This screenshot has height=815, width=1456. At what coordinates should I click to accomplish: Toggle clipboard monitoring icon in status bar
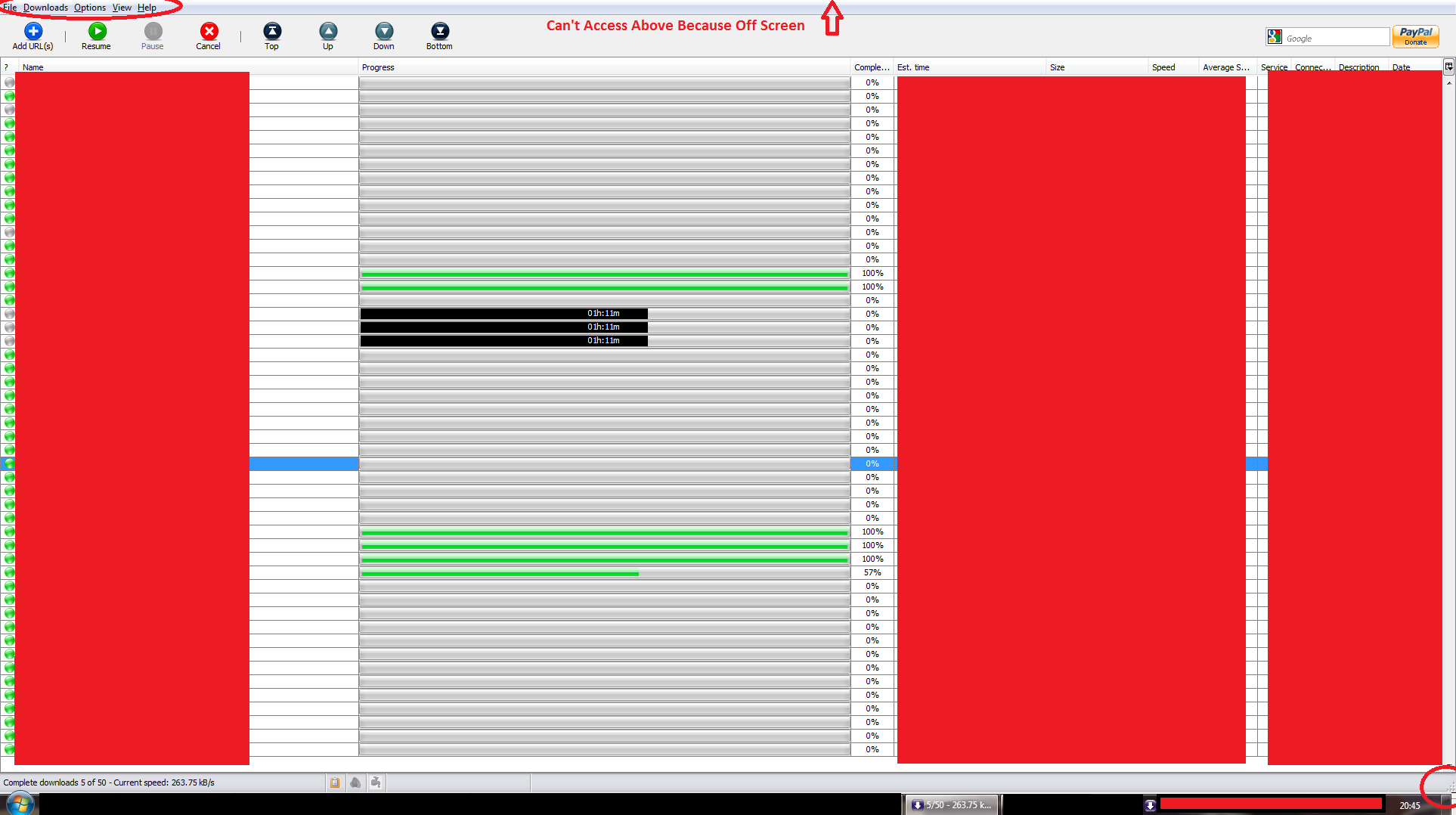click(335, 782)
